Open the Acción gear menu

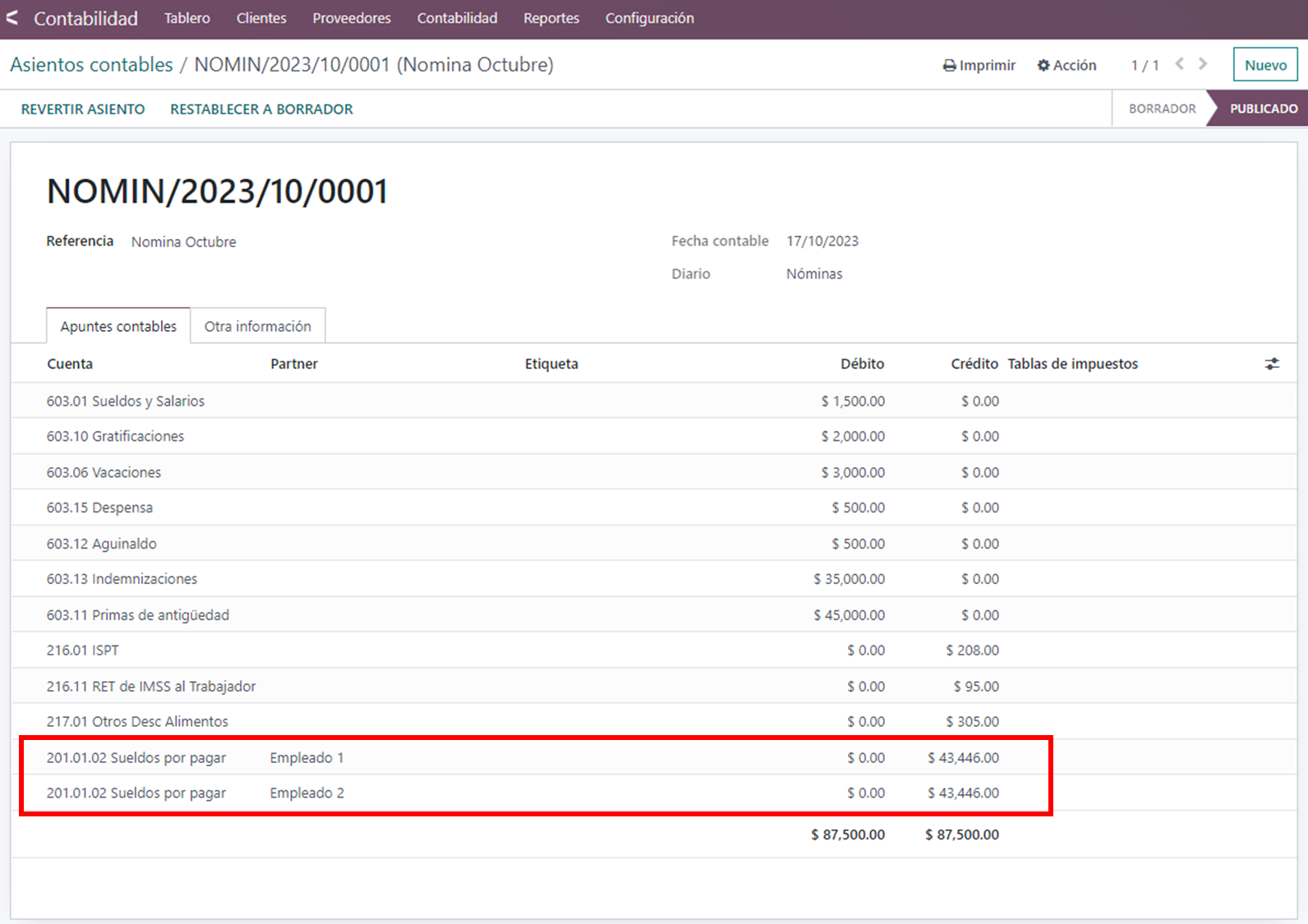click(x=1066, y=66)
